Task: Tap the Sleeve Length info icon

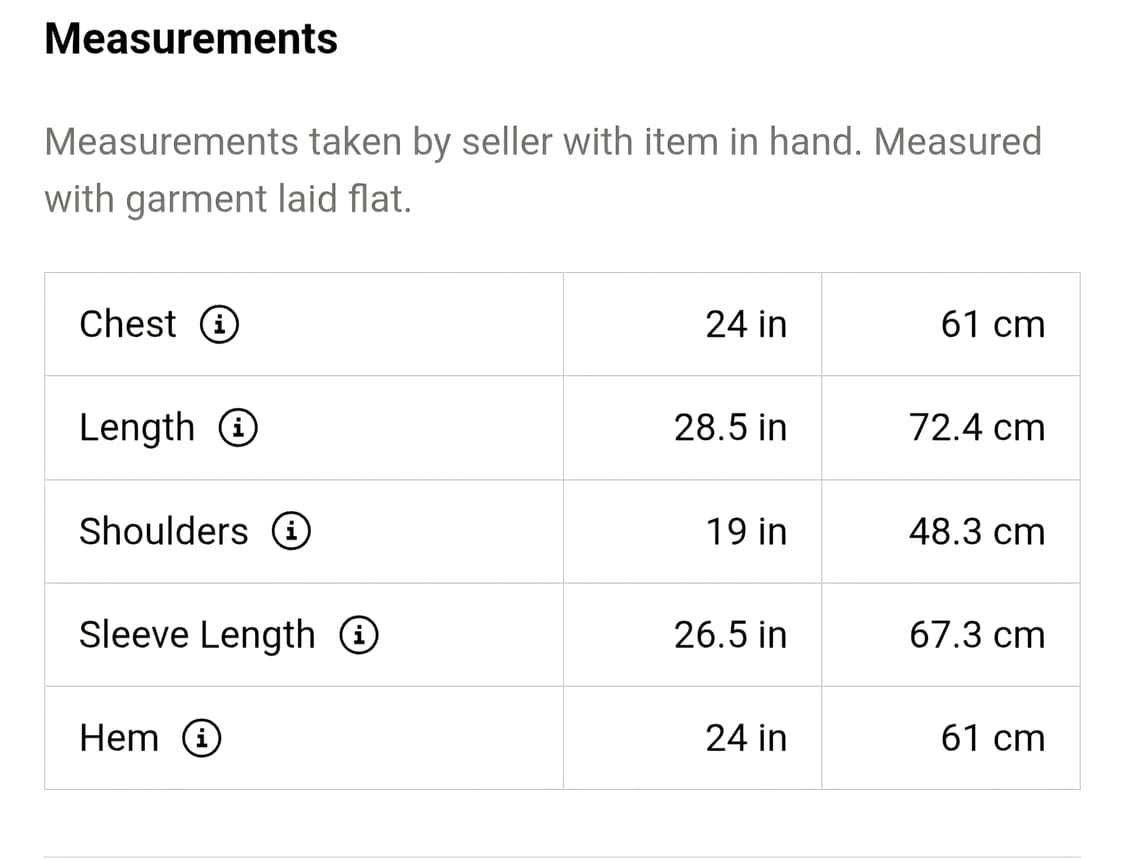Action: [358, 635]
